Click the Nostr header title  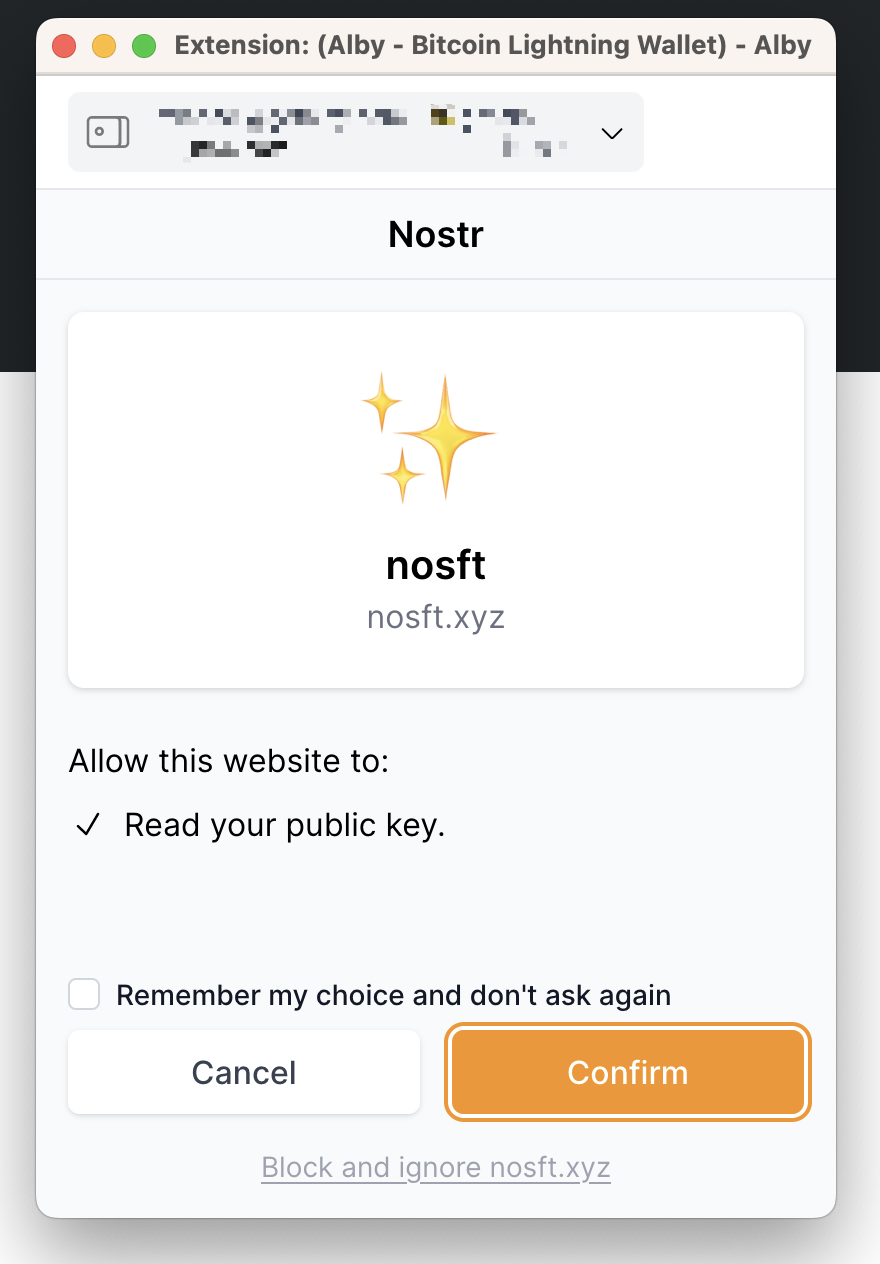436,235
